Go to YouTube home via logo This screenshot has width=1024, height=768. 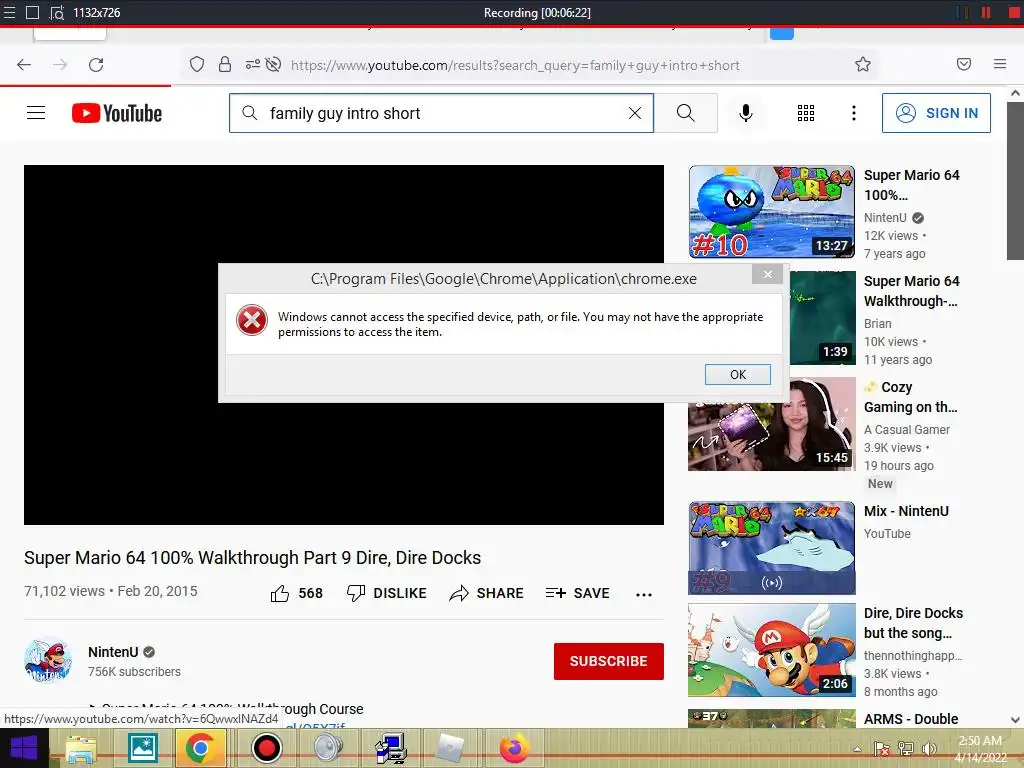117,113
